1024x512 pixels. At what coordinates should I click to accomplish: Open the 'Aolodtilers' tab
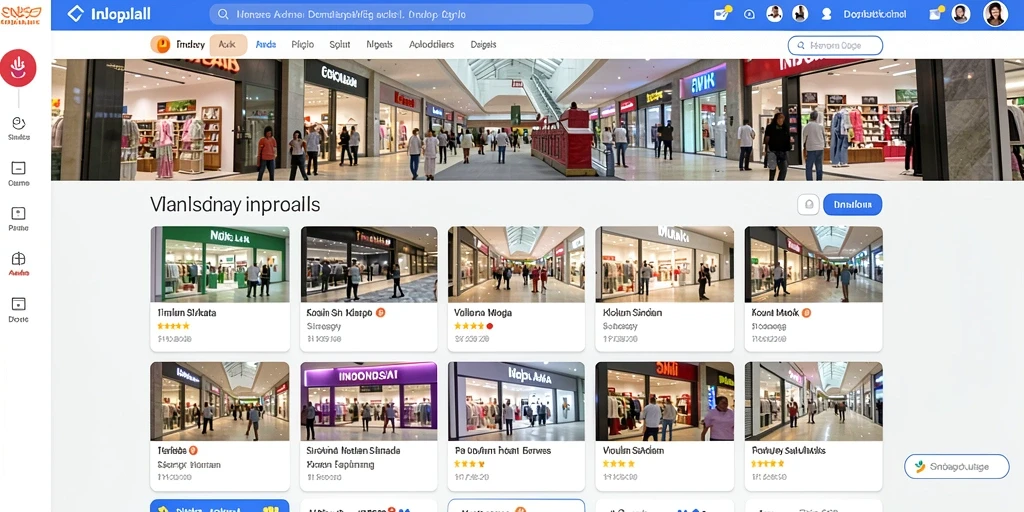point(432,45)
